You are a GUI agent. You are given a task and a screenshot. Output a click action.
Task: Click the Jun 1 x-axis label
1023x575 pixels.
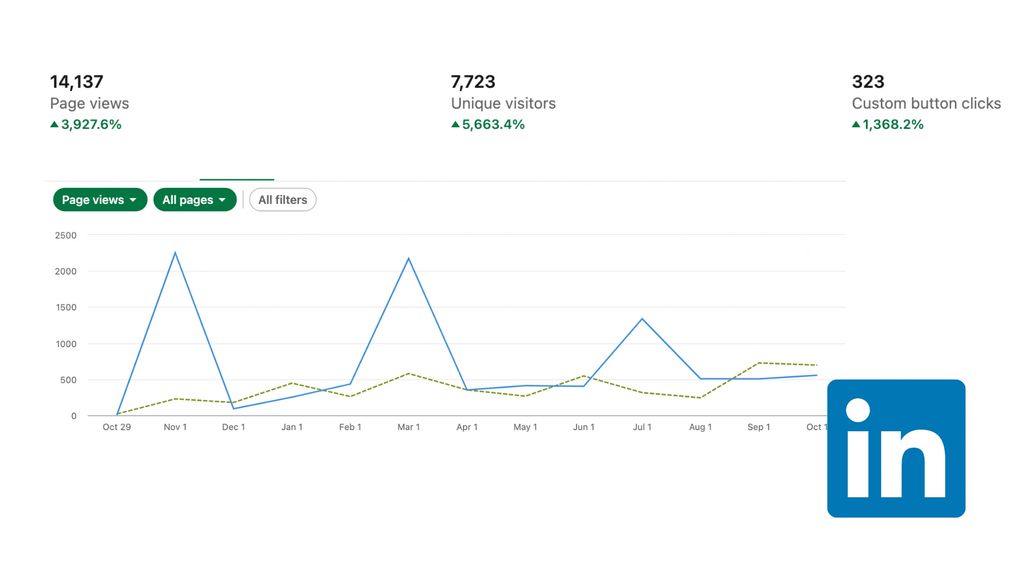pyautogui.click(x=583, y=427)
